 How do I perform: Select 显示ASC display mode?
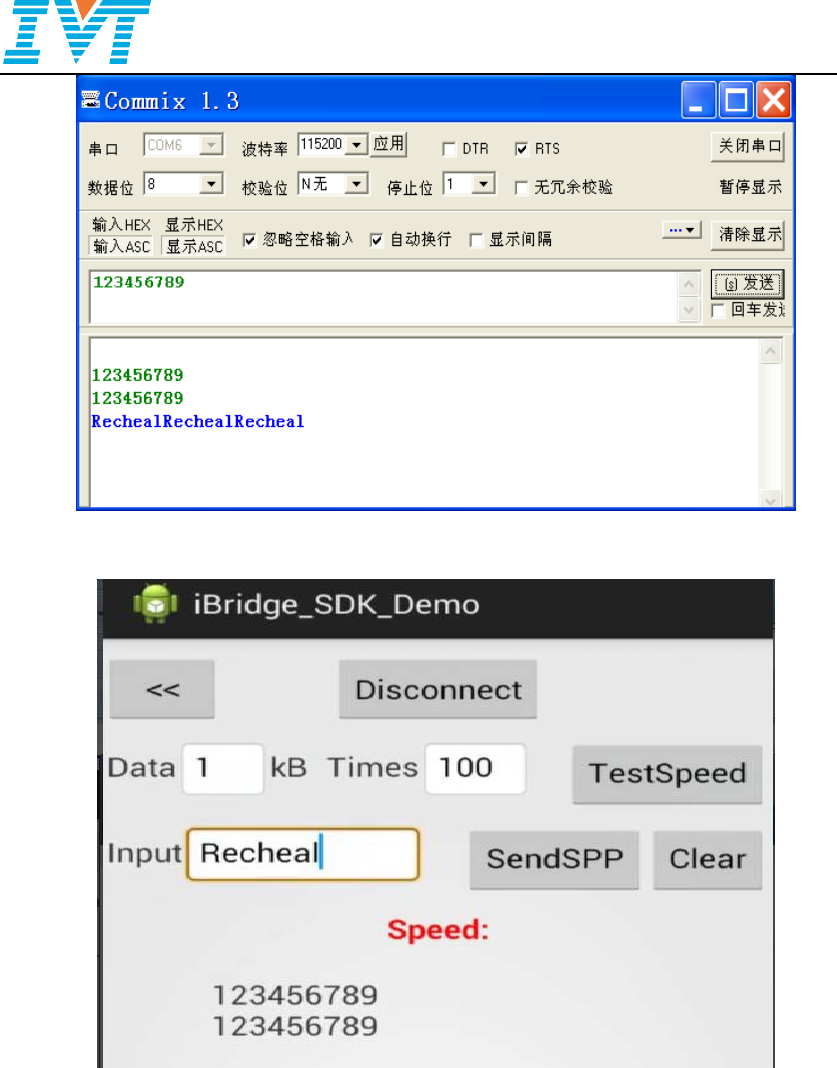(x=194, y=247)
